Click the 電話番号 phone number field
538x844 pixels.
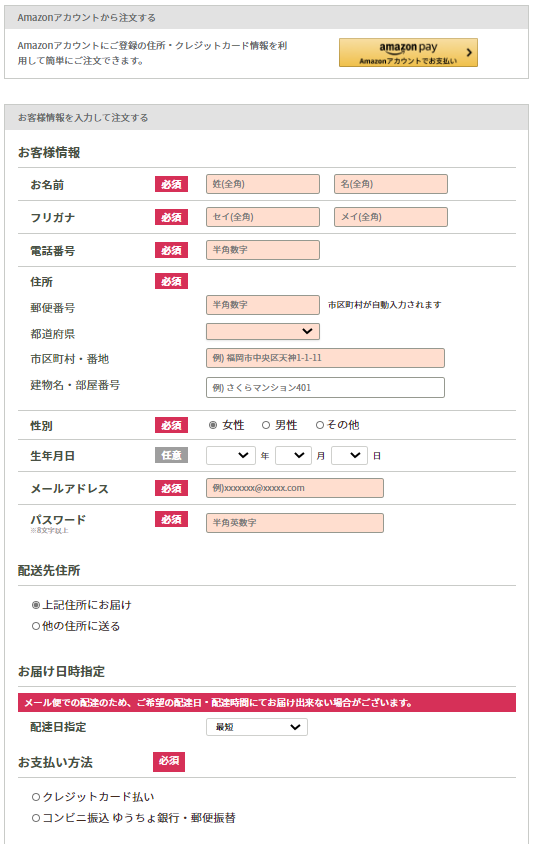point(263,250)
